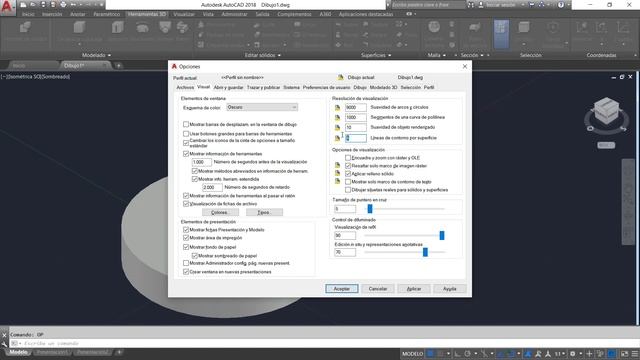Toggle 'Mostrar barras de desplazam. en la ventana de dibujo'

(x=186, y=124)
